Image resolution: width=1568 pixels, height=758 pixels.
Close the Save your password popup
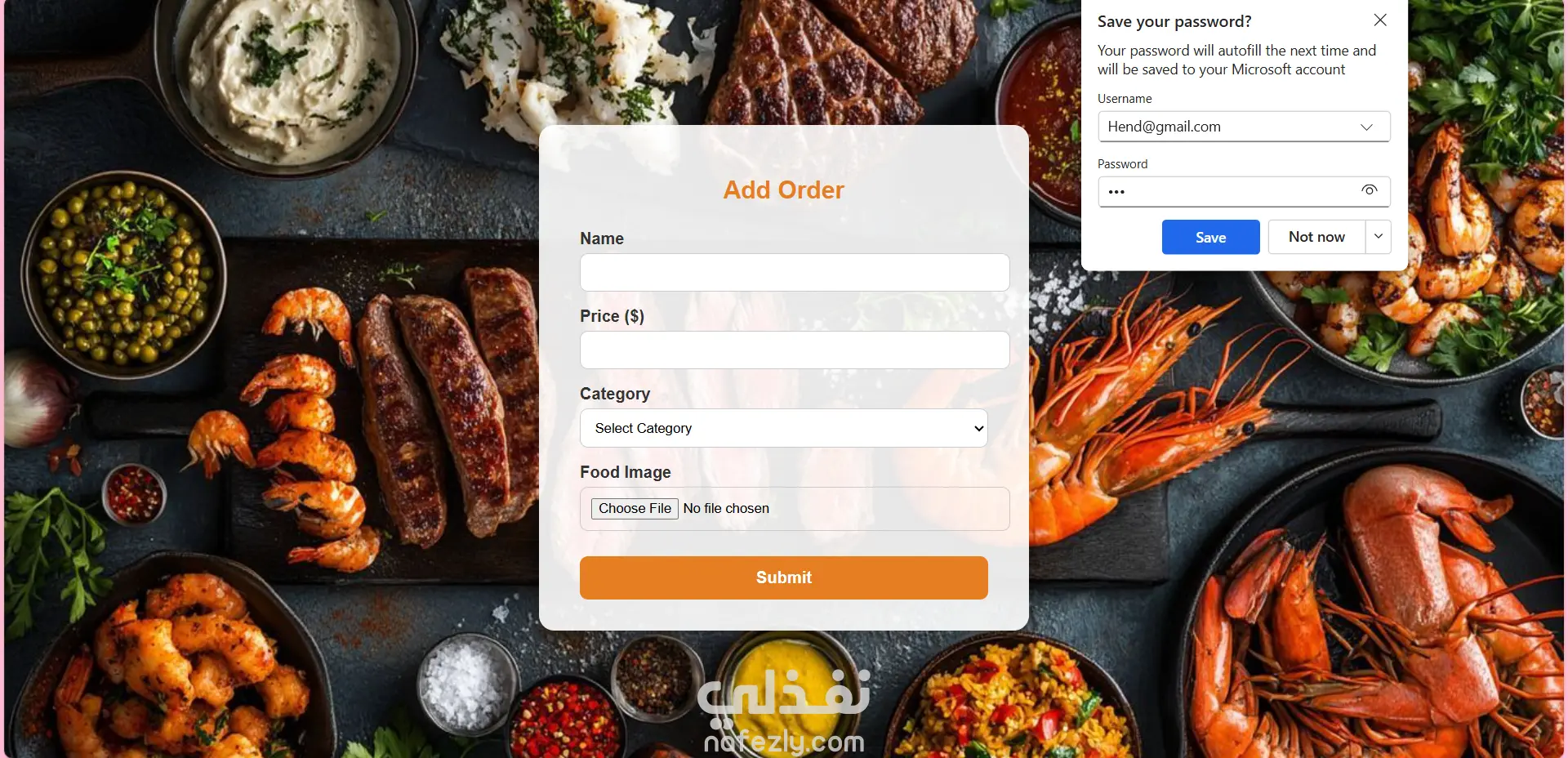pos(1380,20)
